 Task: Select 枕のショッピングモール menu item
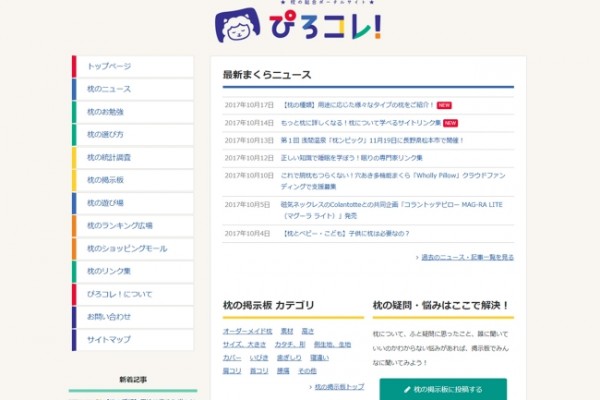click(133, 249)
